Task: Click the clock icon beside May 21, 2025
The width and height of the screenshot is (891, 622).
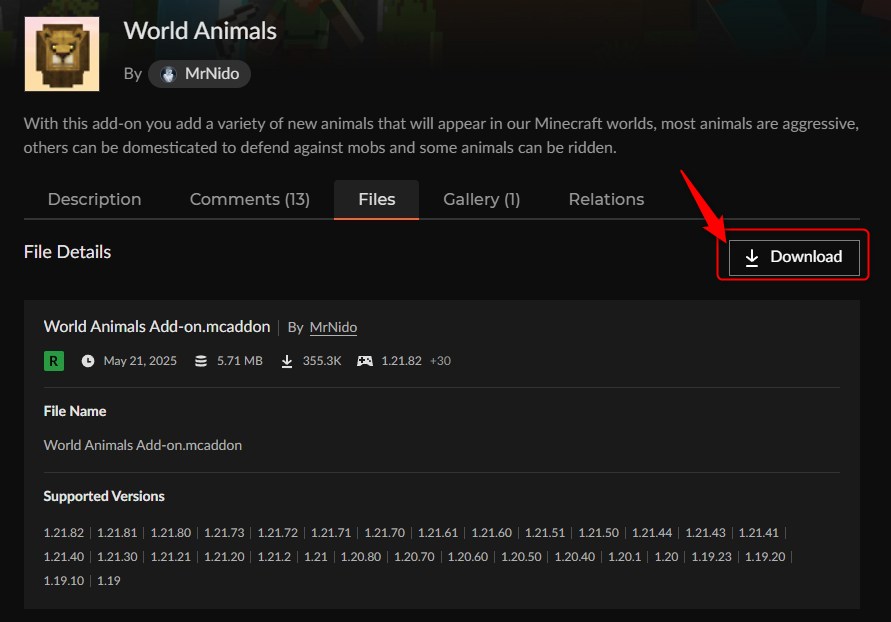Action: pos(88,361)
